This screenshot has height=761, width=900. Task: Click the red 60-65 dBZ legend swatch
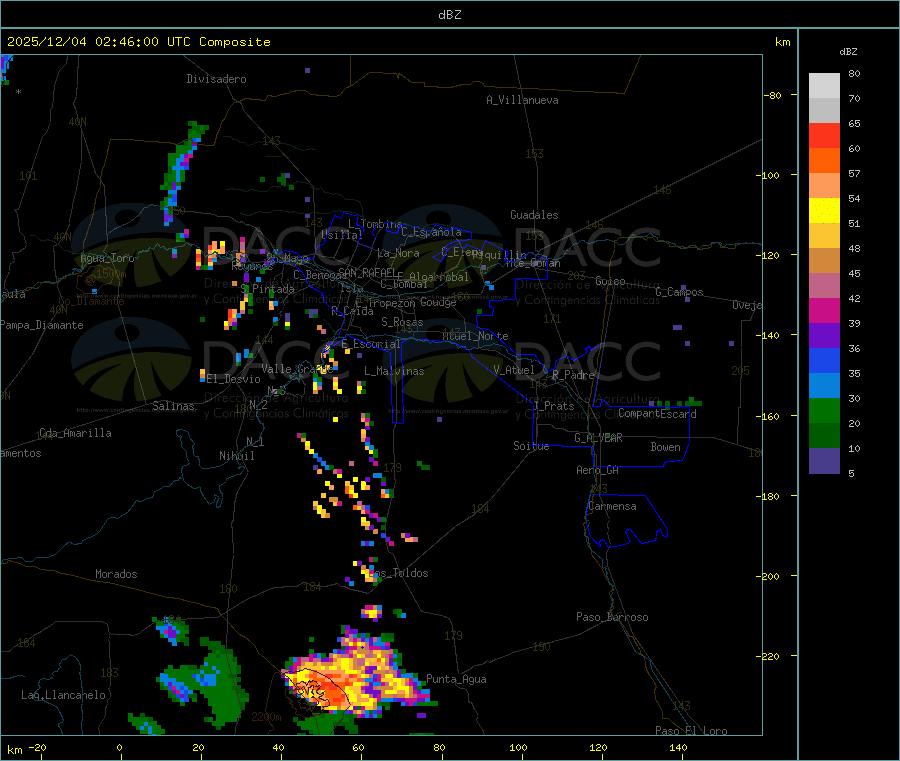(x=824, y=135)
